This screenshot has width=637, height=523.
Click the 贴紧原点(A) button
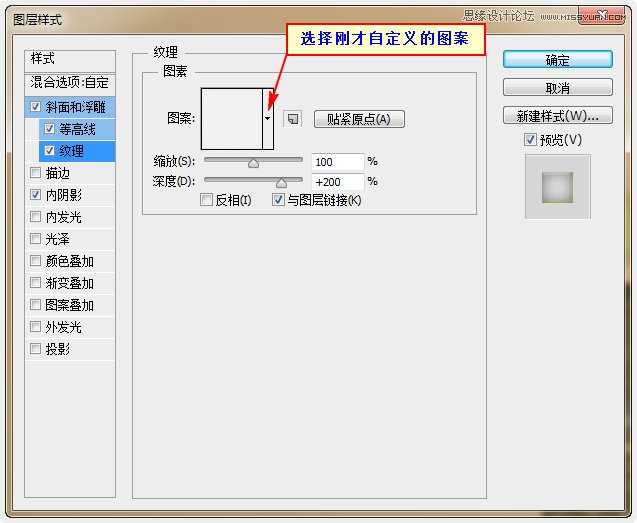click(x=359, y=119)
